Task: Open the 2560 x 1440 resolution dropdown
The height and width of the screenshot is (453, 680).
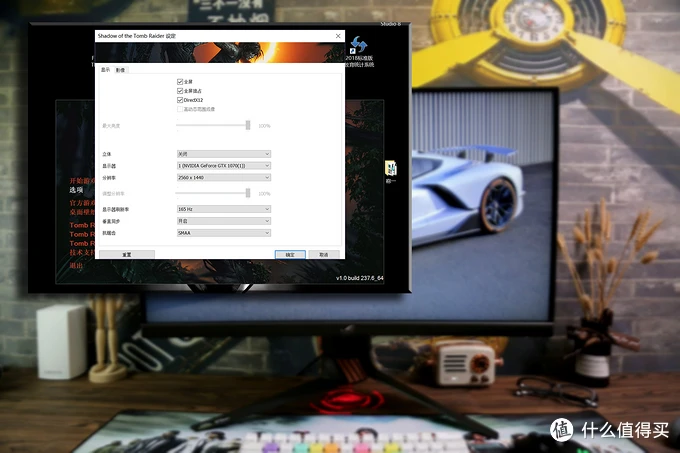Action: [x=224, y=177]
